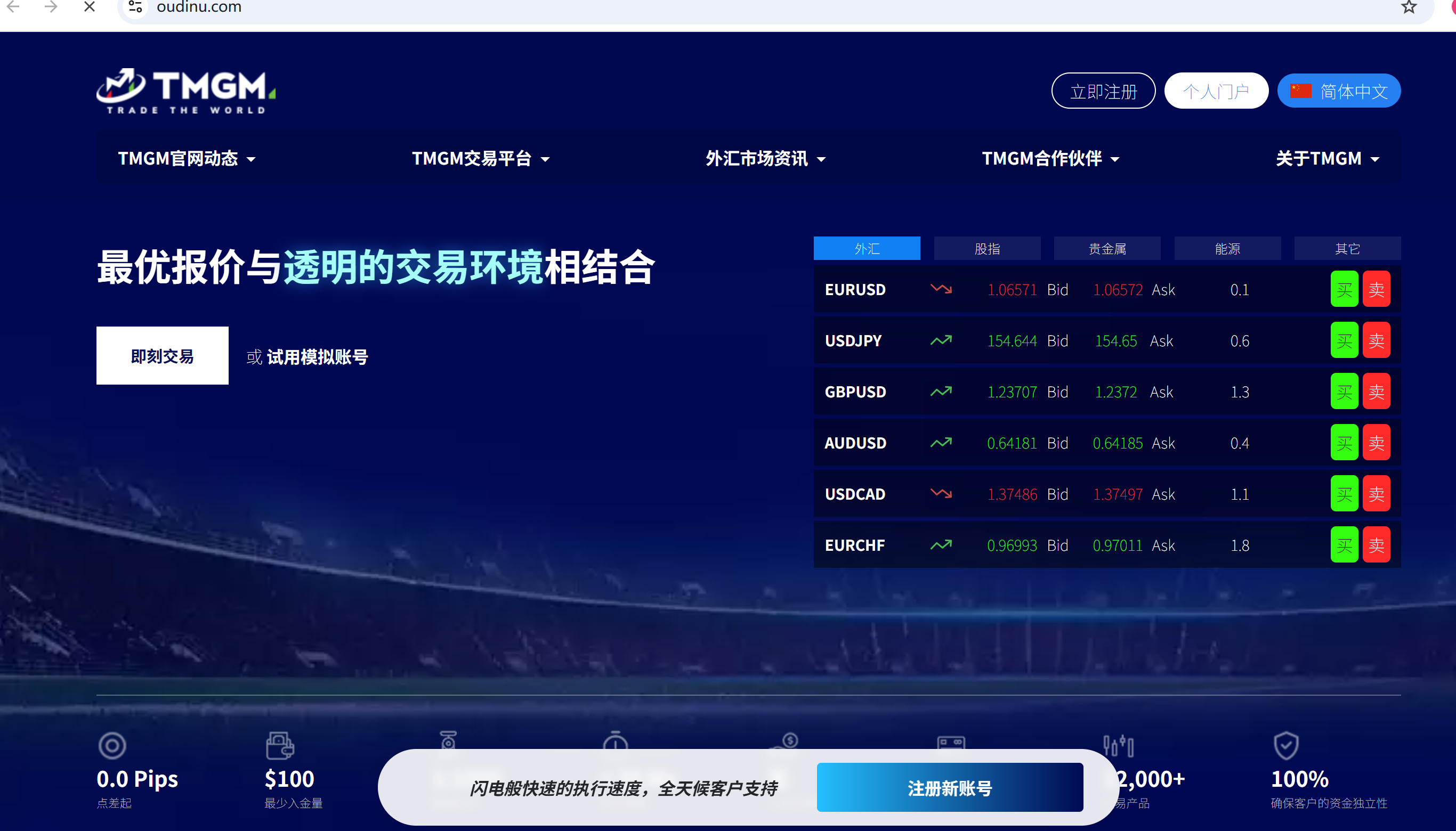Screen dimensions: 1456x831
Task: Buy USDCAD with green 买 button
Action: pos(1344,493)
